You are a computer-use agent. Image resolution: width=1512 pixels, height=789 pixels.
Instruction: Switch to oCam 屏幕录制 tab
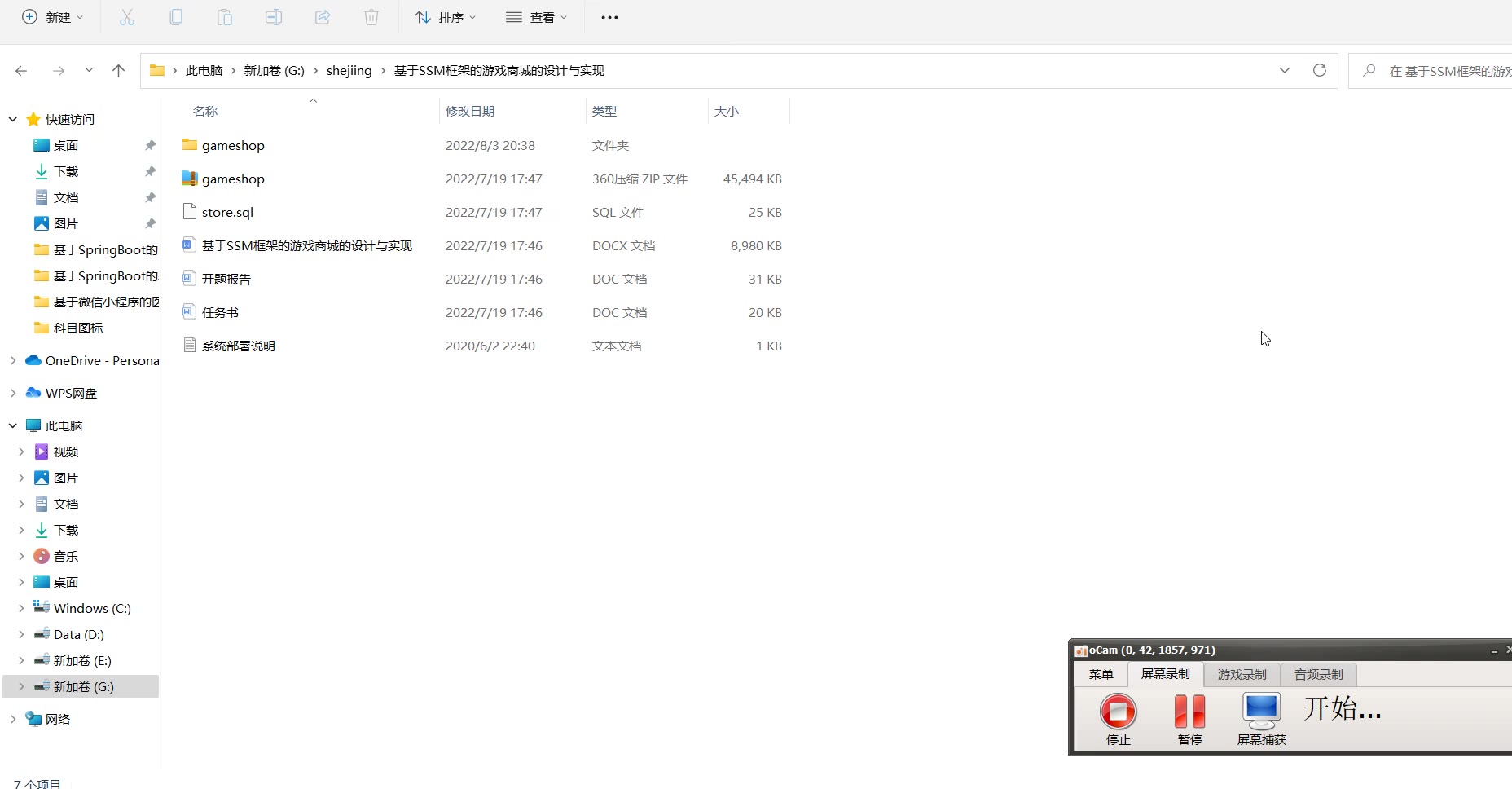point(1166,673)
